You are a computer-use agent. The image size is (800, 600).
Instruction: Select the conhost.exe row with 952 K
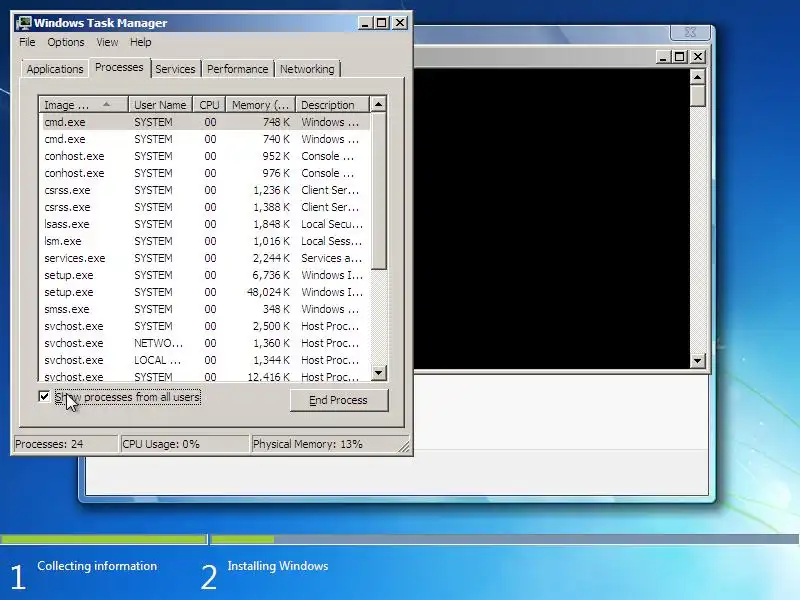click(x=204, y=156)
